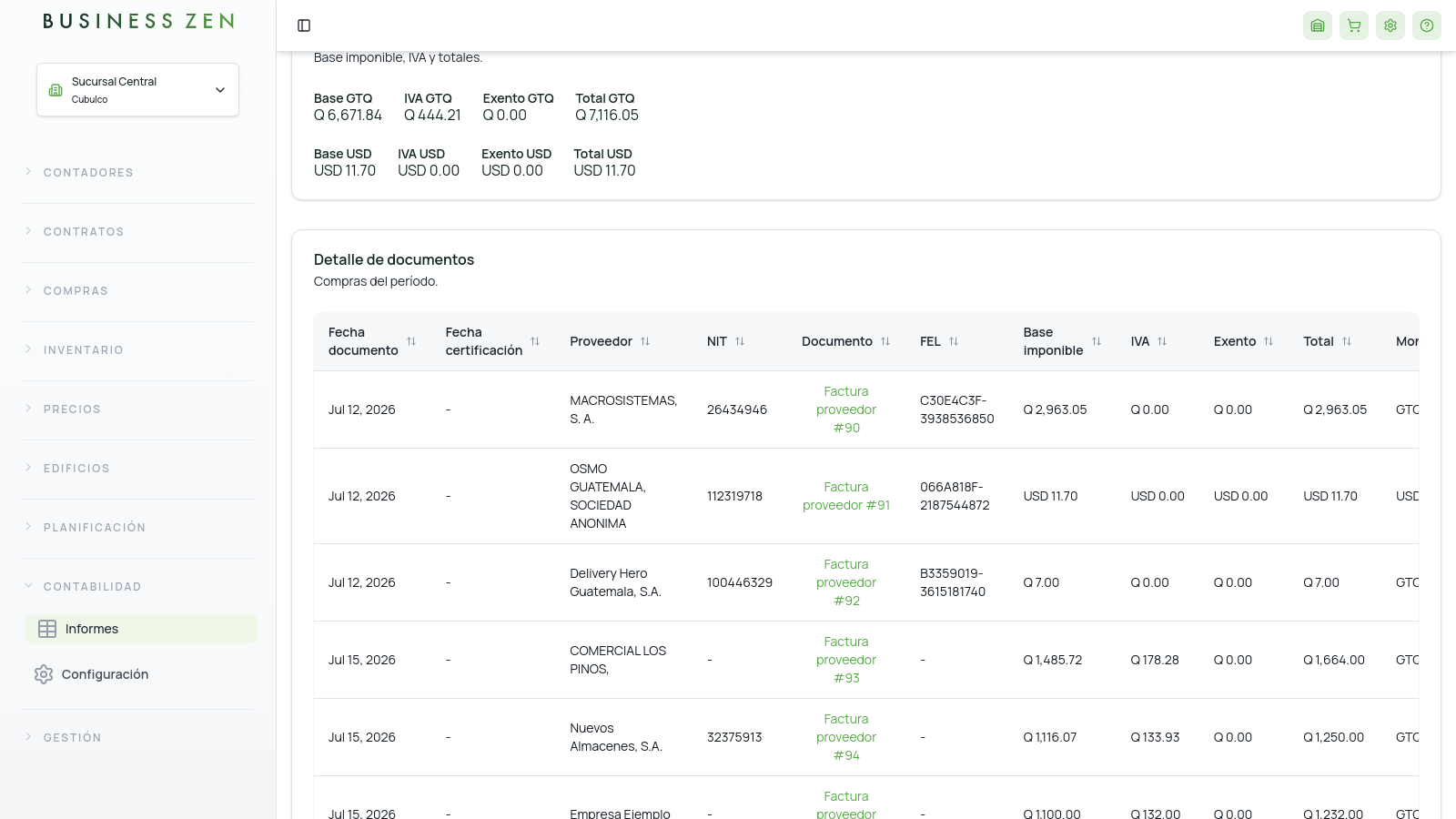The height and width of the screenshot is (819, 1456).
Task: Expand the Contadores sidebar section
Action: pos(137,172)
